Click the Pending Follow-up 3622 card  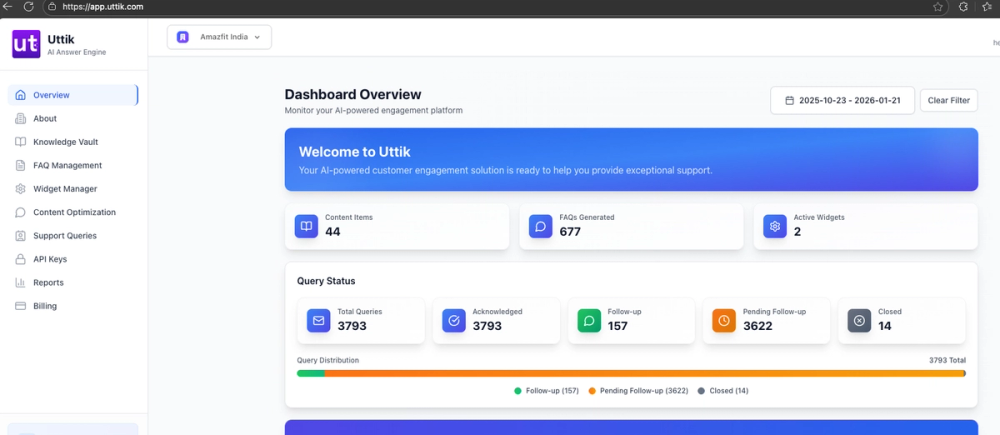(x=767, y=321)
